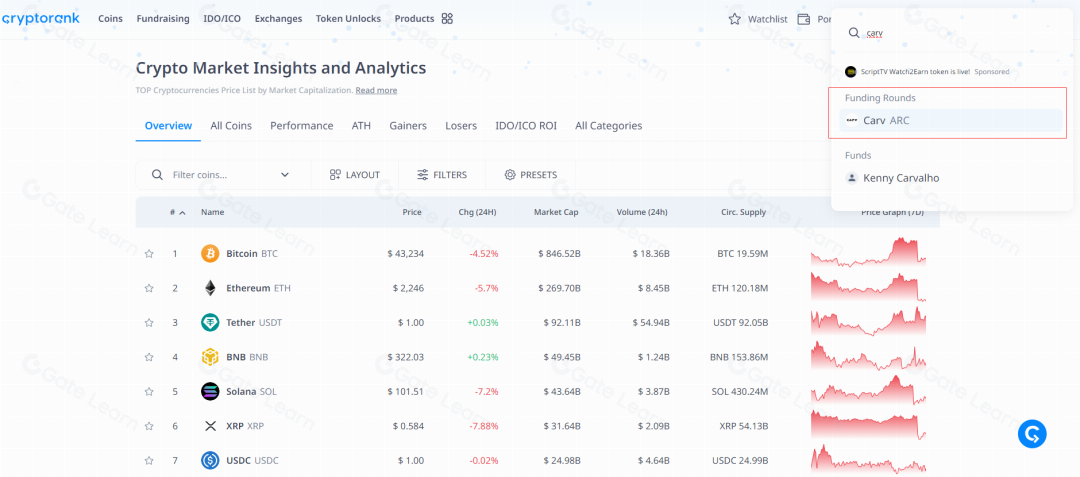Click the Solana logo icon

(210, 391)
